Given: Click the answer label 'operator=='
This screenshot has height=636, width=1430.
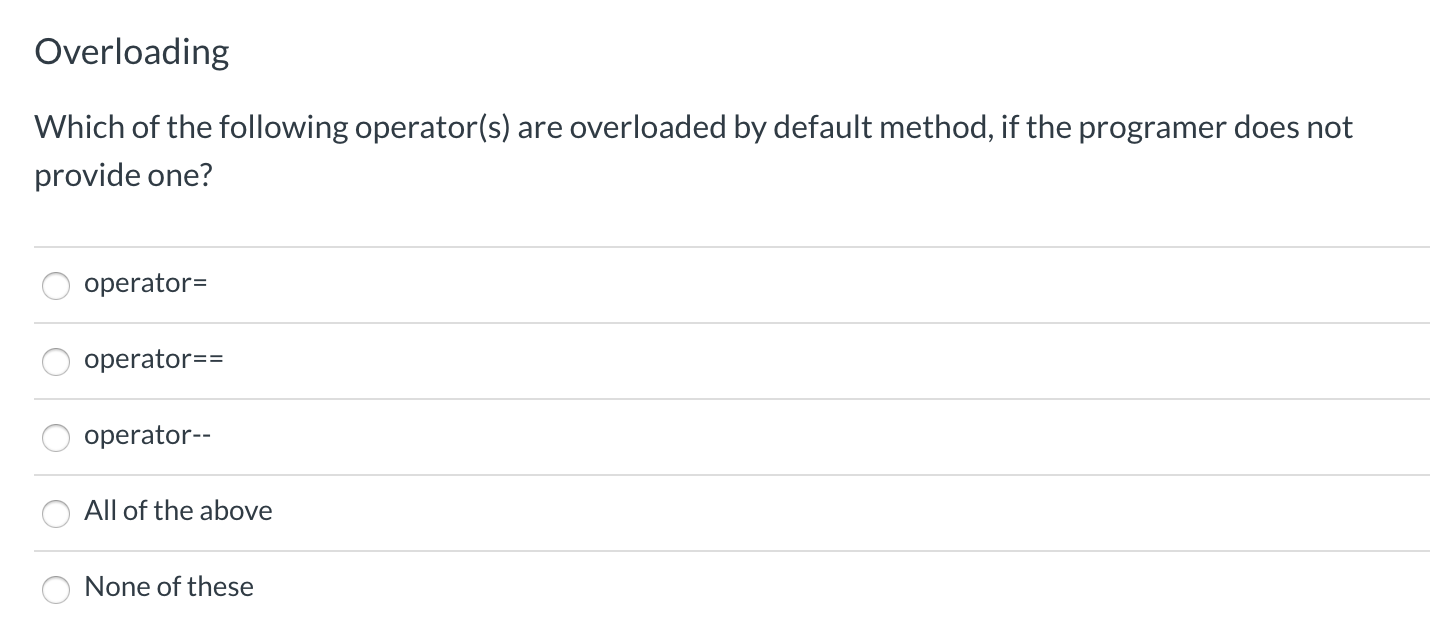Looking at the screenshot, I should 154,360.
